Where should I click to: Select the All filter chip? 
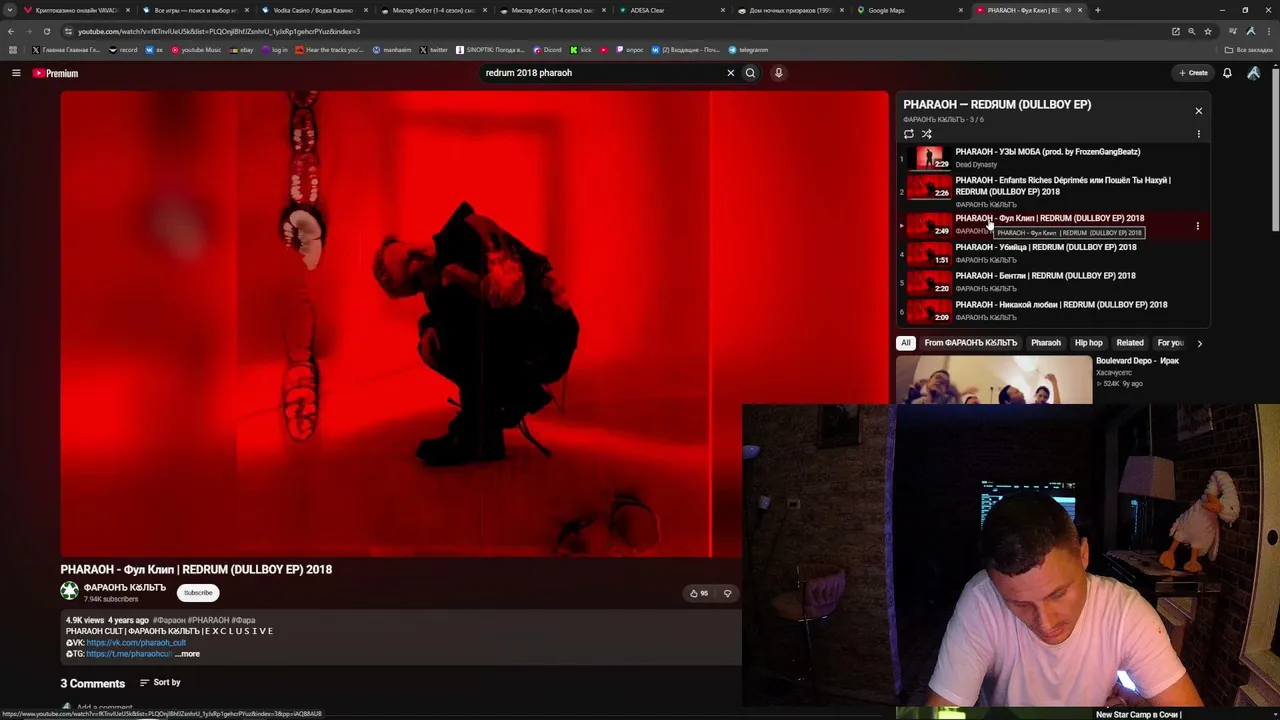tap(906, 343)
